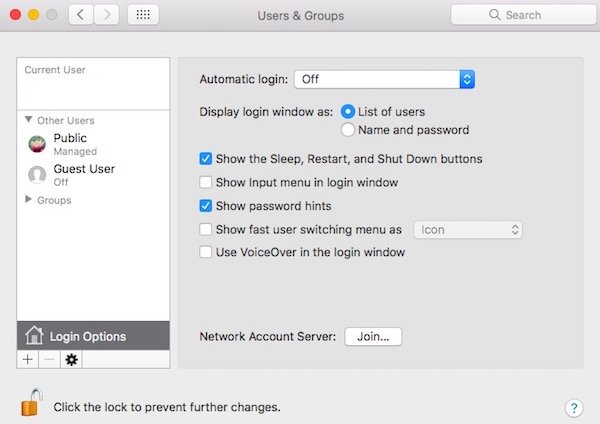Click the Public user avatar

click(x=37, y=144)
